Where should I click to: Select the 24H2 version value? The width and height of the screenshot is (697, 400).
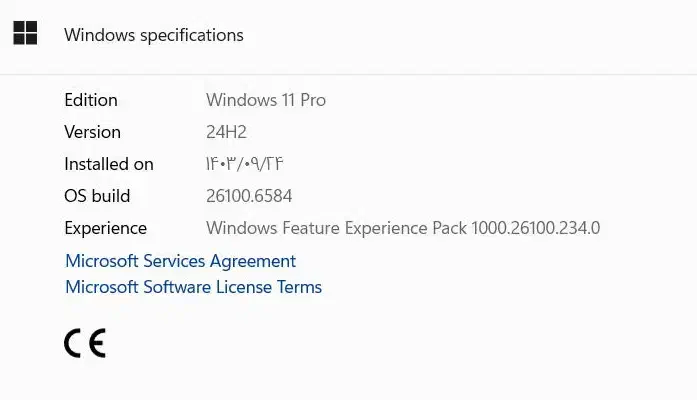click(226, 132)
